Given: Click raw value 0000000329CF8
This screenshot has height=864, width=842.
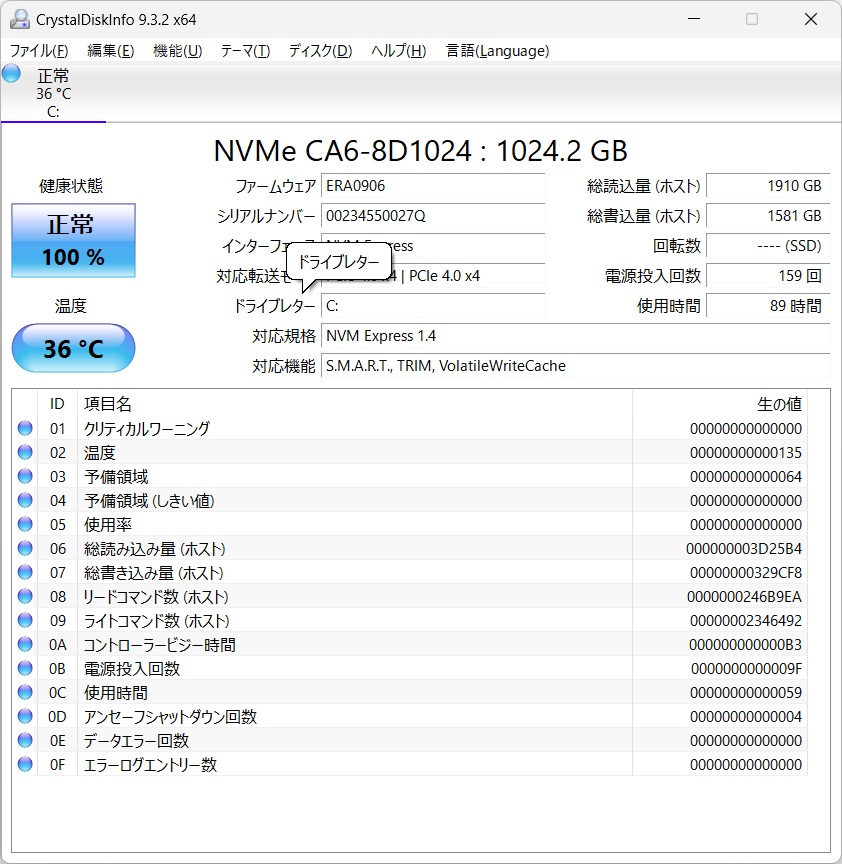Looking at the screenshot, I should (746, 573).
